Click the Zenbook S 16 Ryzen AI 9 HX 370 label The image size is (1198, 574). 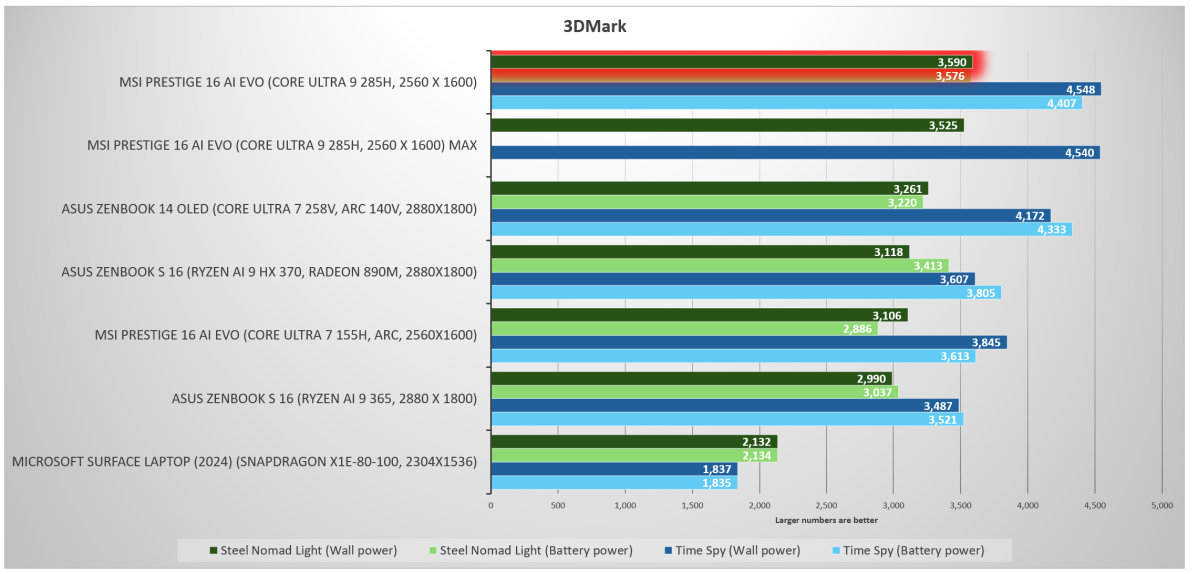270,272
